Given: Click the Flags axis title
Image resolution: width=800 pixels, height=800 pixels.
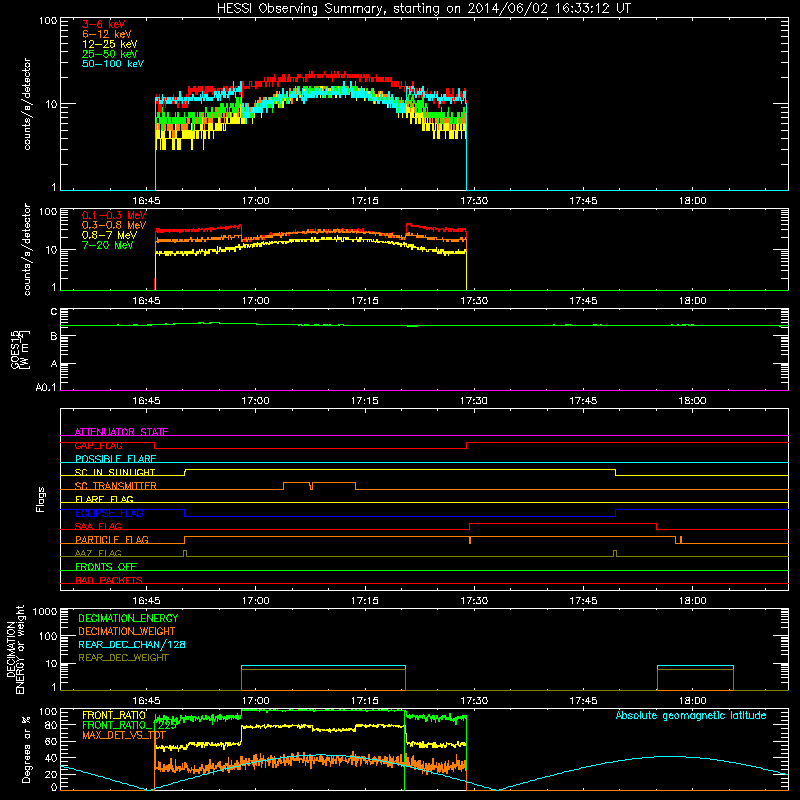Looking at the screenshot, I should coord(41,500).
